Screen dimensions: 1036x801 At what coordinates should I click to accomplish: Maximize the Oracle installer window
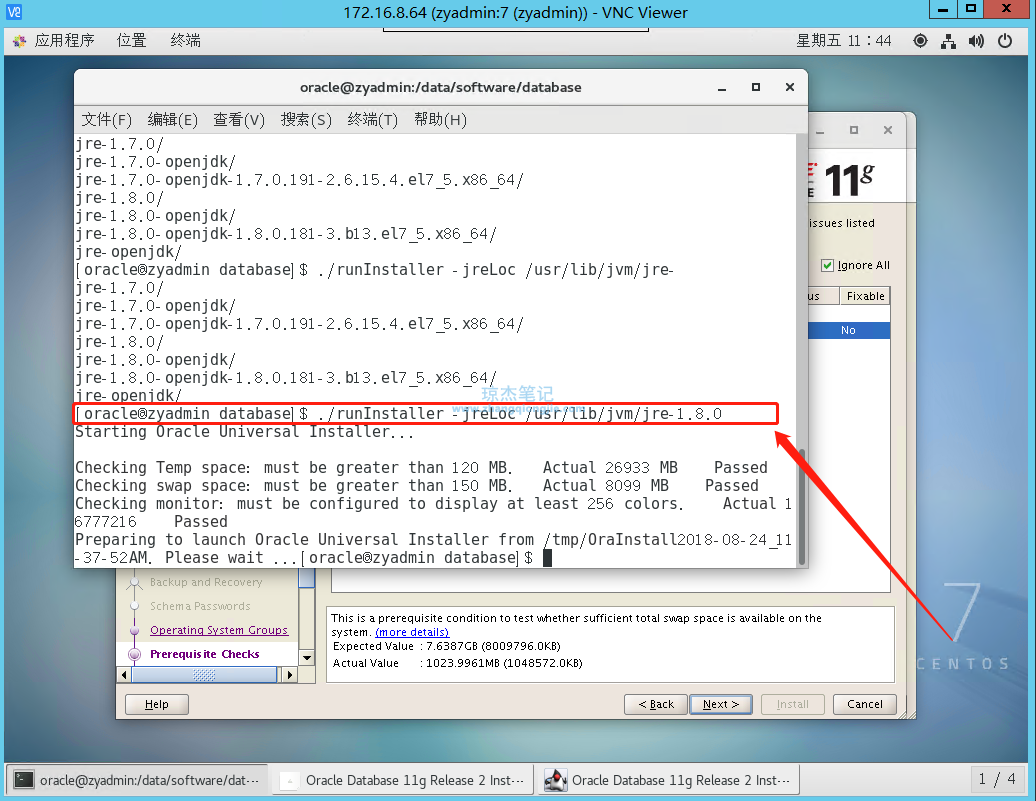pos(854,130)
